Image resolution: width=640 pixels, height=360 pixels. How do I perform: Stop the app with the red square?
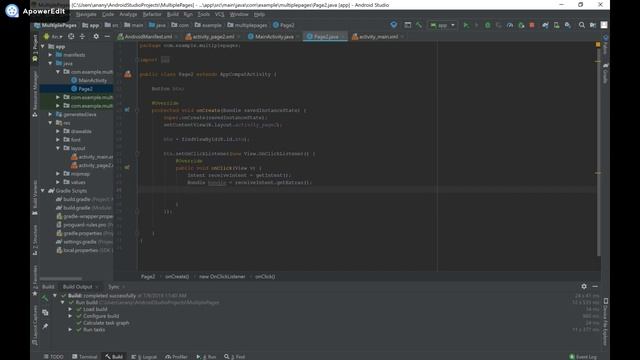[532, 25]
